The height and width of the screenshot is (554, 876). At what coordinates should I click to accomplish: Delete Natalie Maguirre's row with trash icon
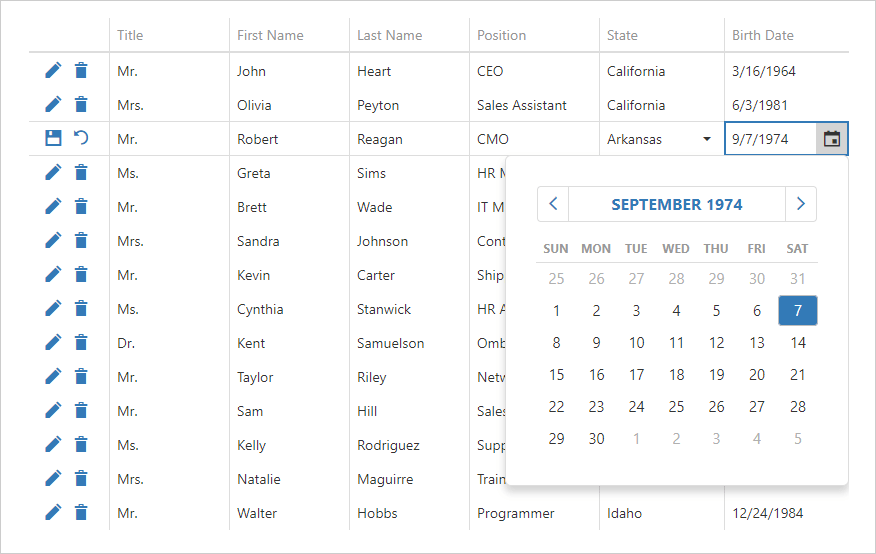point(81,479)
